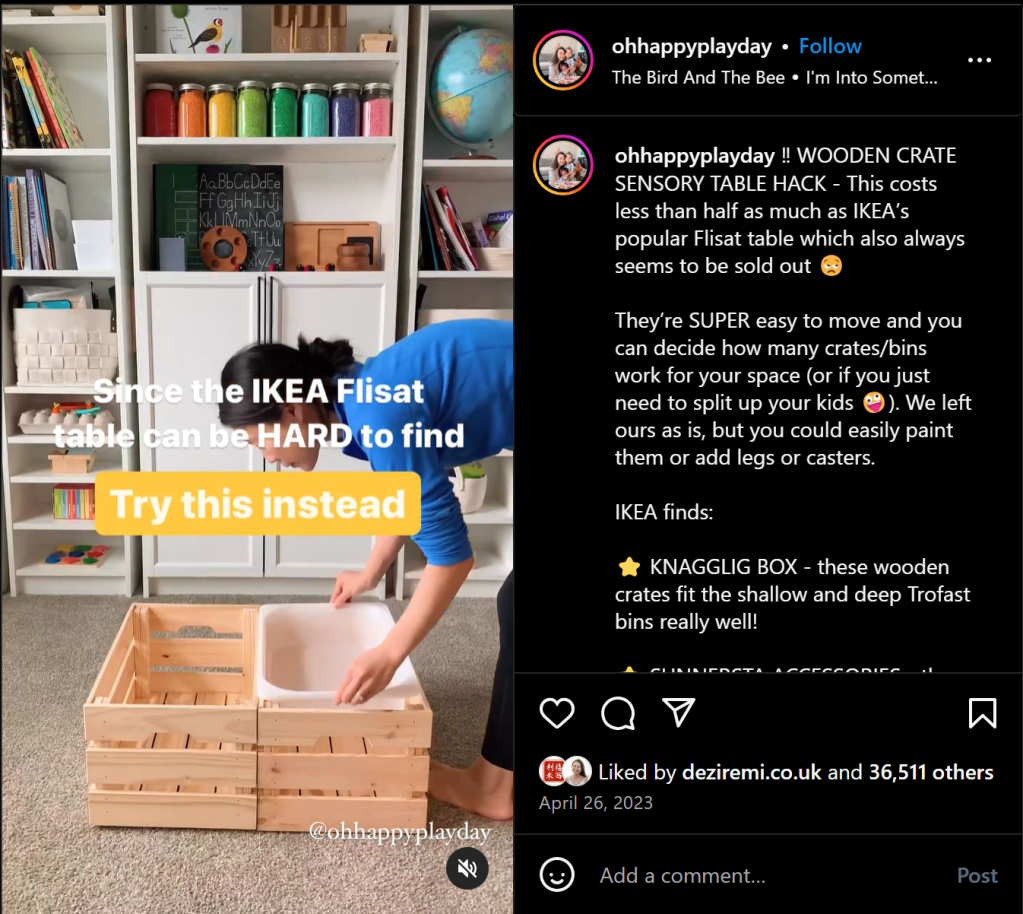Open liker avatars beside Liked by
The height and width of the screenshot is (914, 1023).
[x=565, y=772]
